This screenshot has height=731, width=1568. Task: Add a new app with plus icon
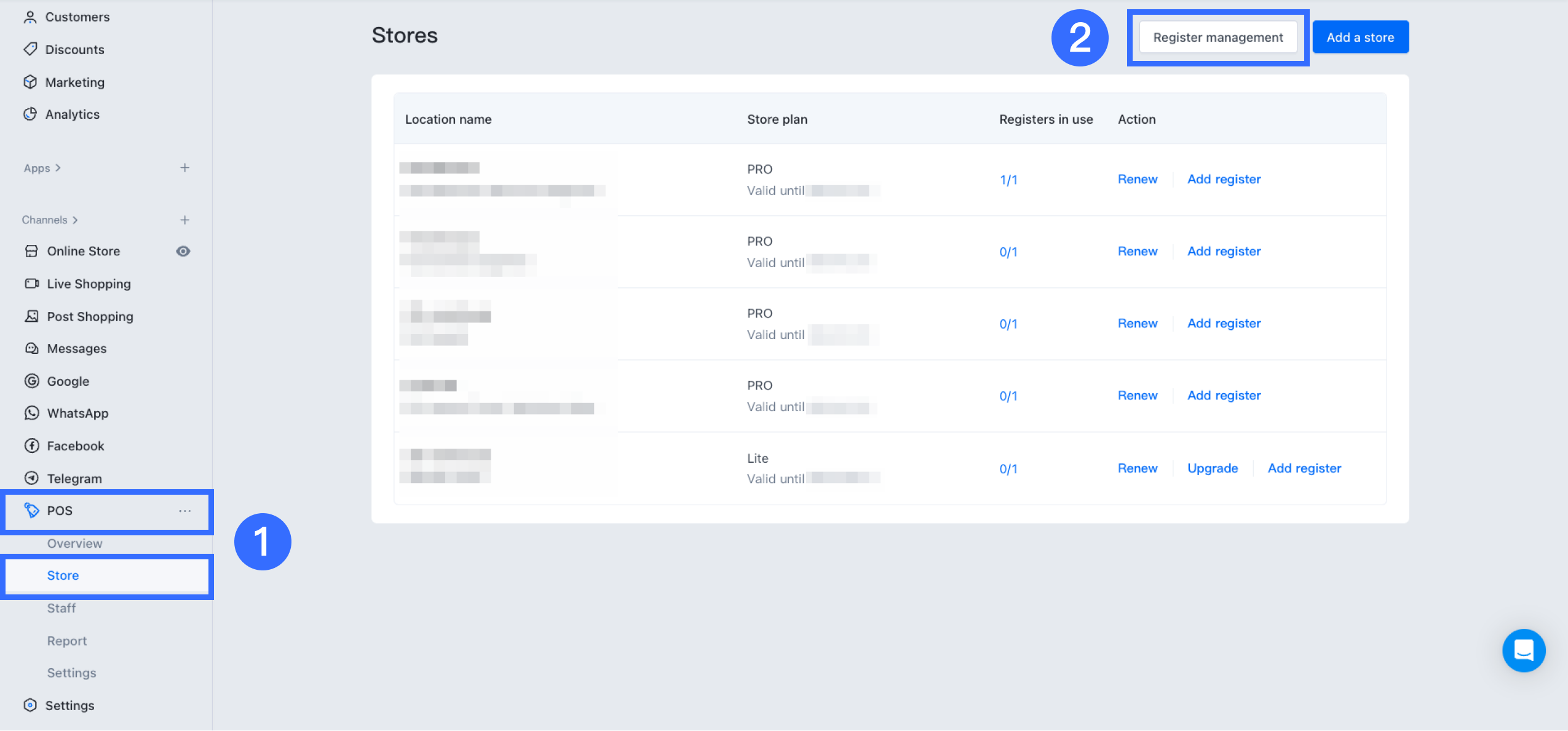pos(184,168)
